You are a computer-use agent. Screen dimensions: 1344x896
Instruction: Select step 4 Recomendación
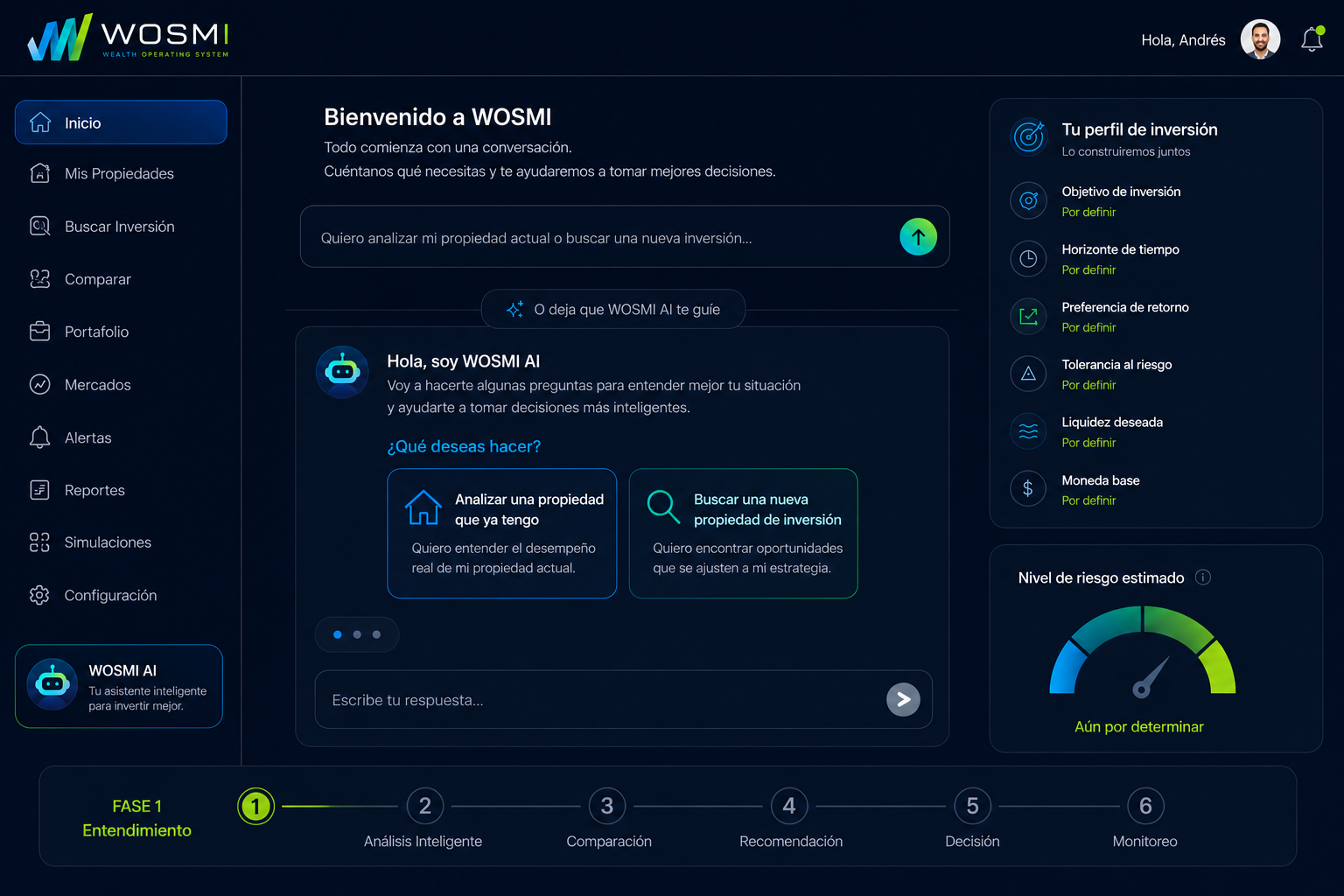pos(789,806)
